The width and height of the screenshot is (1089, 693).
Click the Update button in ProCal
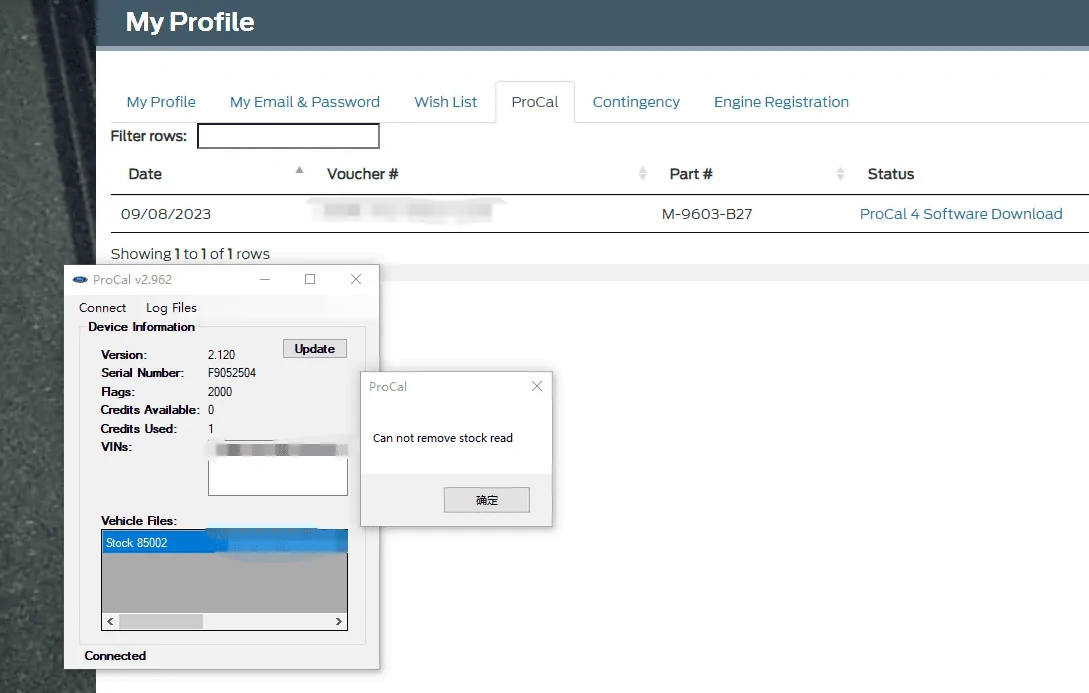pyautogui.click(x=315, y=349)
